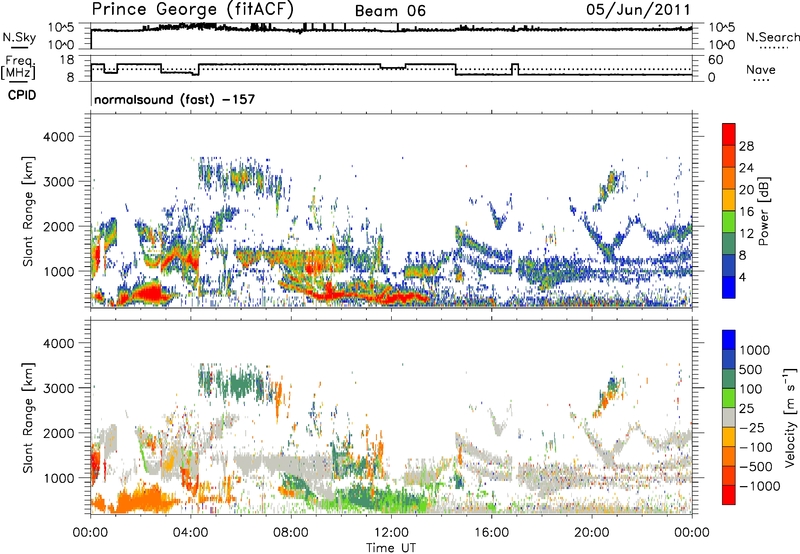Click the 'CPID' label
This screenshot has height=554, width=800.
(x=22, y=95)
